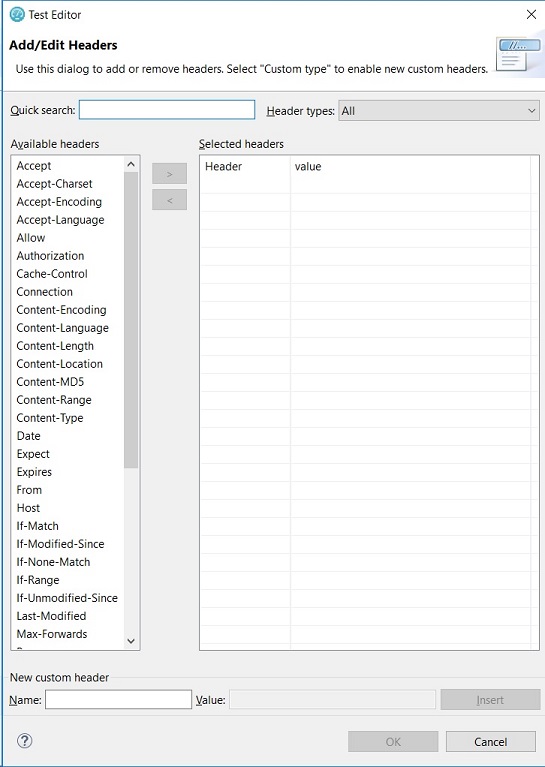Select the Content-Range header
This screenshot has height=767, width=545.
click(54, 400)
